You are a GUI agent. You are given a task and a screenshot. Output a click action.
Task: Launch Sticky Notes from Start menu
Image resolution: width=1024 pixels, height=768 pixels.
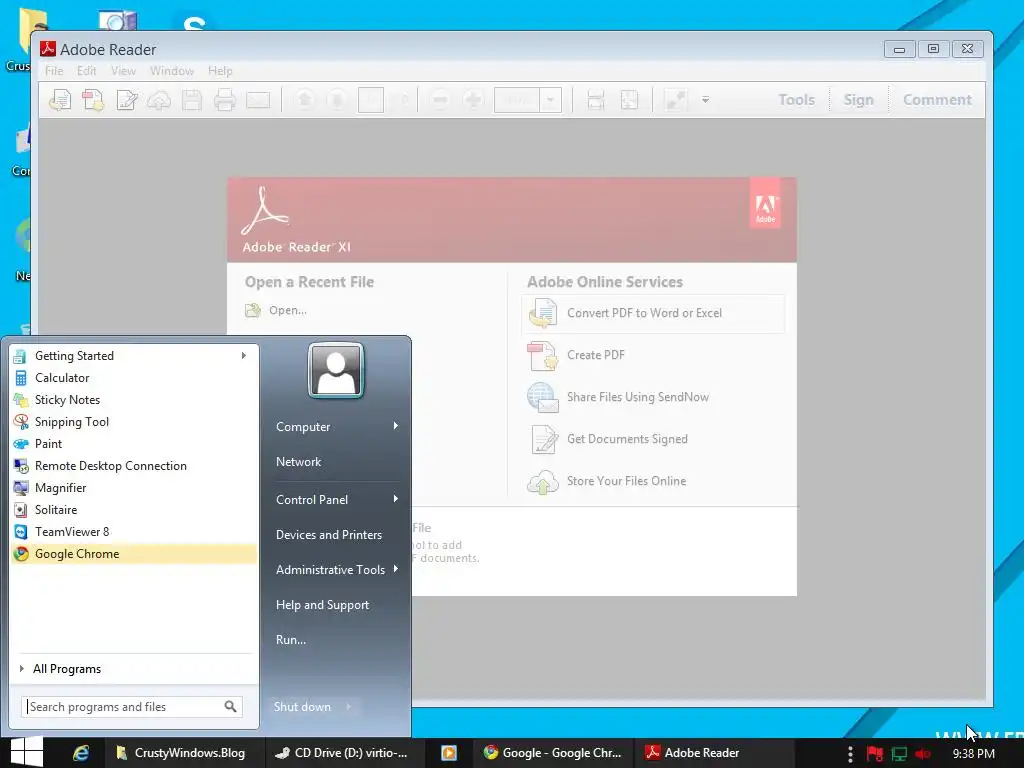tap(135, 400)
